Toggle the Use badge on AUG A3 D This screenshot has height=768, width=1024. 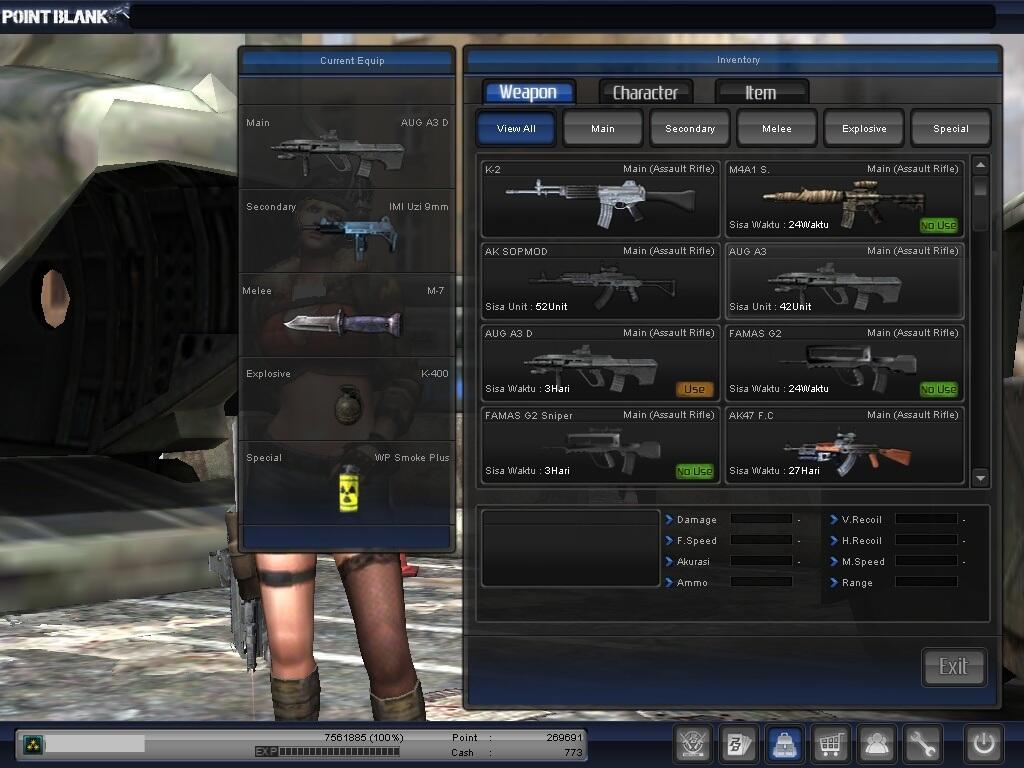694,389
